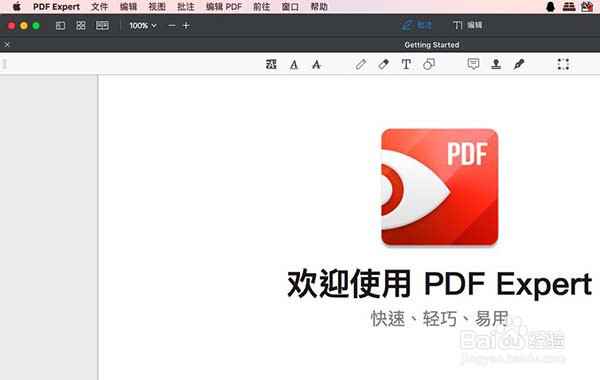Select the text box T tool
This screenshot has height=380, width=600.
pos(406,64)
